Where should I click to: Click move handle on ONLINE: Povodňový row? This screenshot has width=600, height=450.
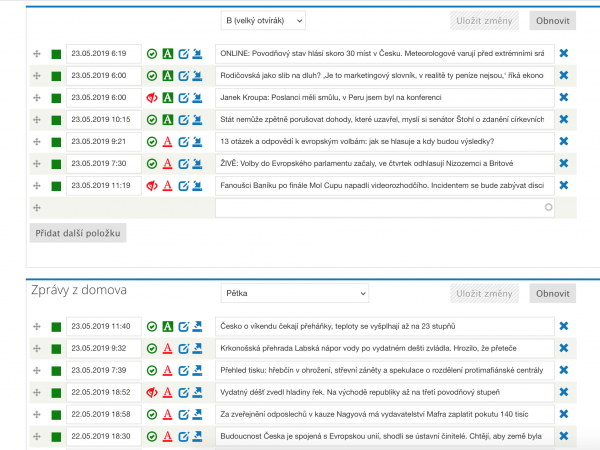pos(37,54)
